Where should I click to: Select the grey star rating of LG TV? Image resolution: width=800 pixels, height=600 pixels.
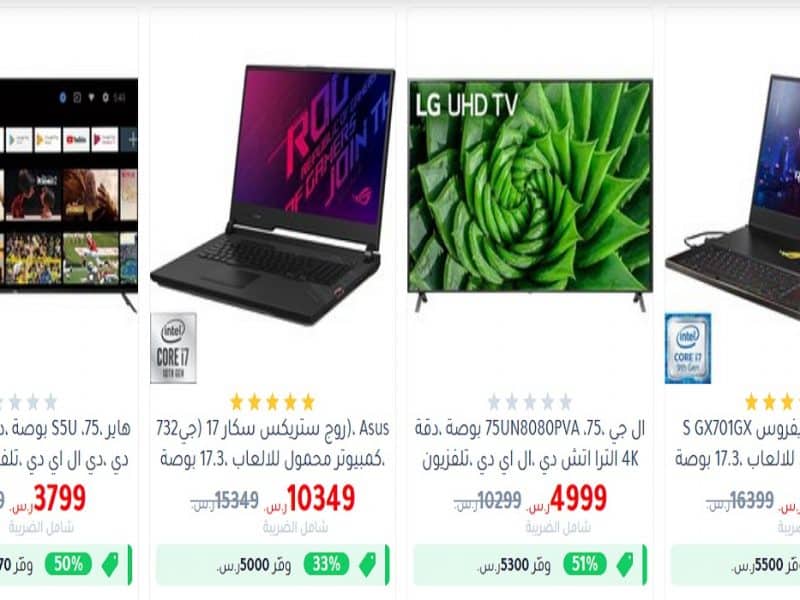[x=530, y=402]
